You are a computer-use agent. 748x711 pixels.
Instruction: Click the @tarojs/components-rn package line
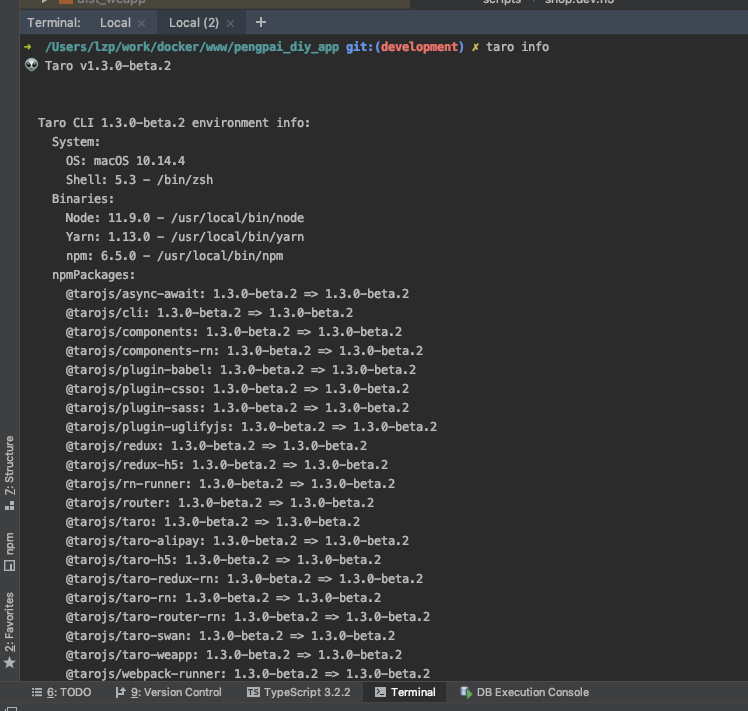(x=244, y=351)
